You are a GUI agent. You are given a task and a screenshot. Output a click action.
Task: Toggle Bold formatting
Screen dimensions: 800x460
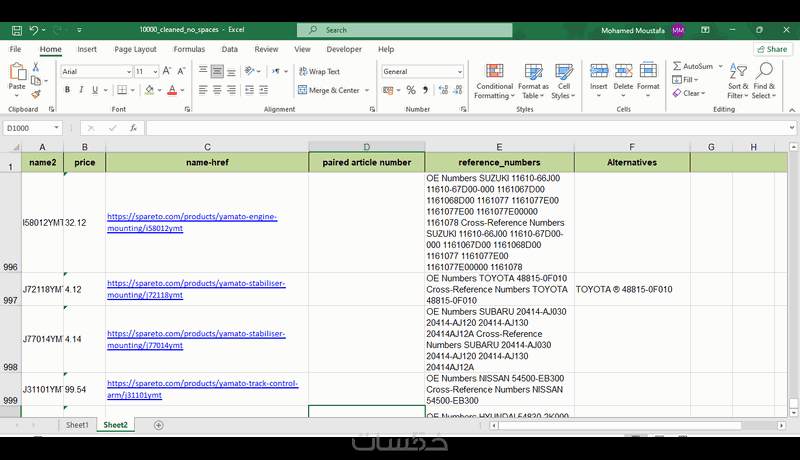67,90
